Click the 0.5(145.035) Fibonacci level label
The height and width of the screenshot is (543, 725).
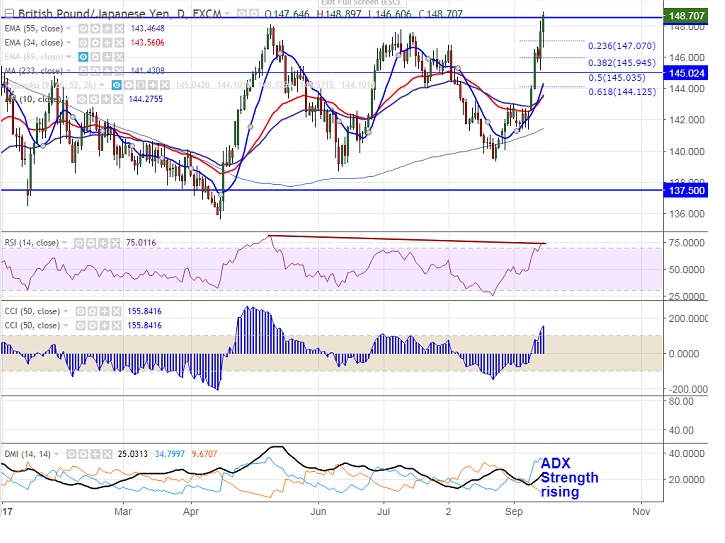point(617,78)
